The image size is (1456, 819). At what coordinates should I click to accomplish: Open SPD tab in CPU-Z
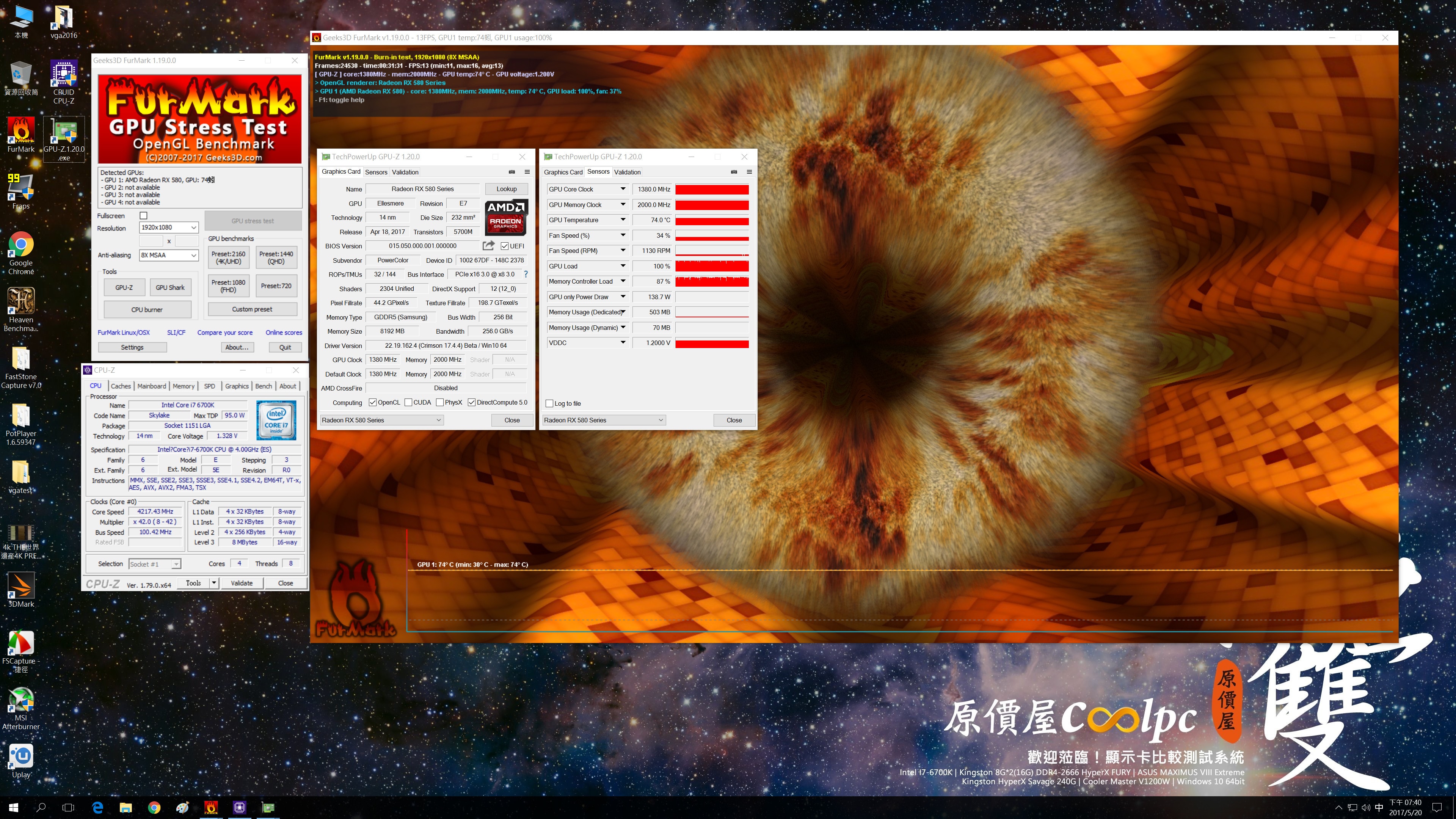coord(210,386)
